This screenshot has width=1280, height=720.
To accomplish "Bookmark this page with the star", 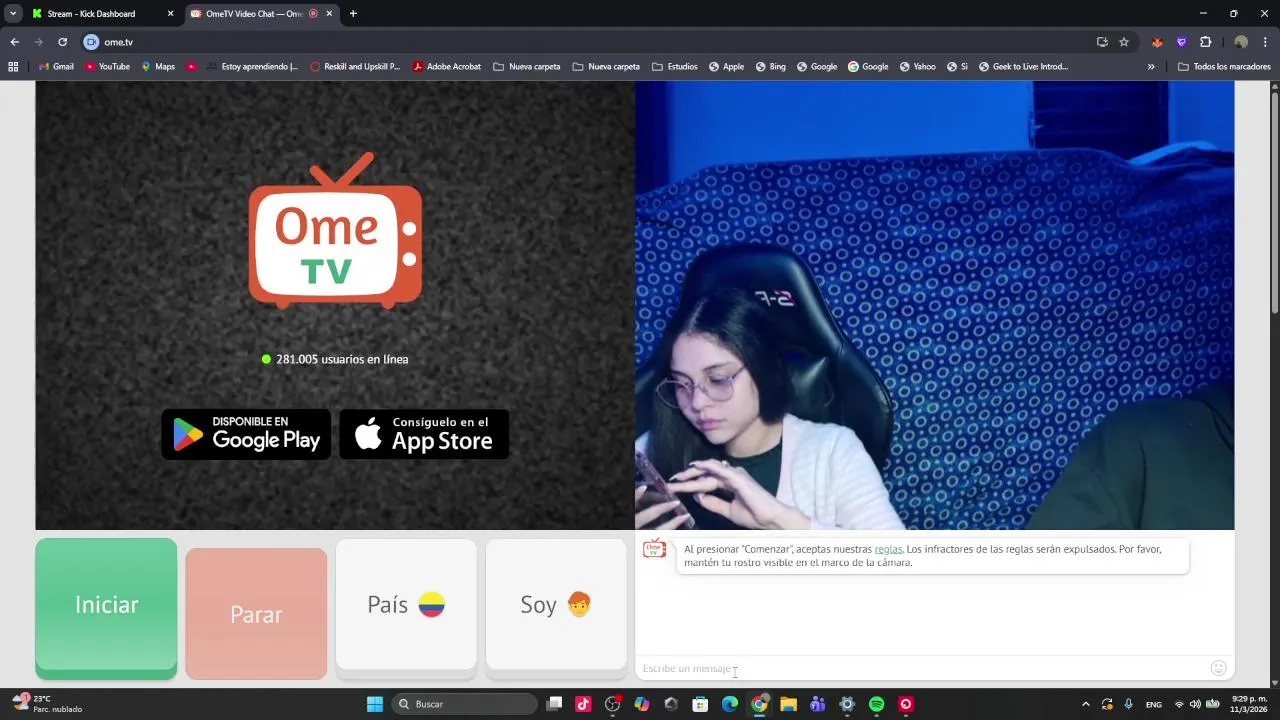I will pos(1124,42).
